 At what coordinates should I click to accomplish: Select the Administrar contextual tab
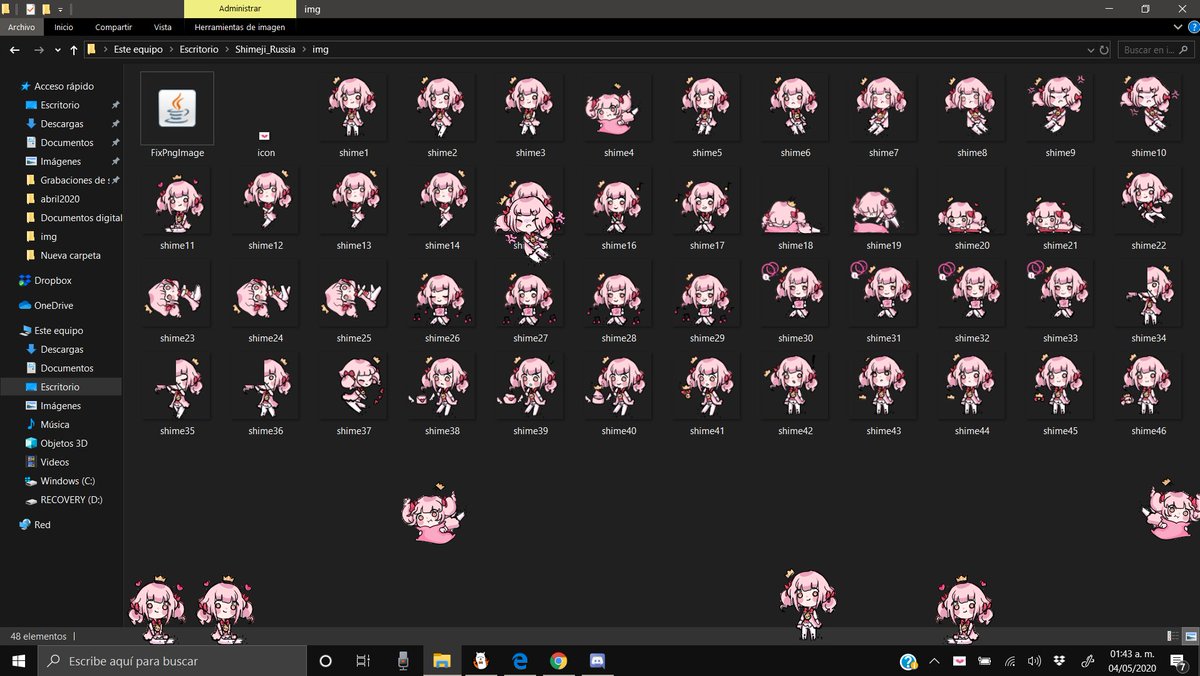(x=240, y=8)
